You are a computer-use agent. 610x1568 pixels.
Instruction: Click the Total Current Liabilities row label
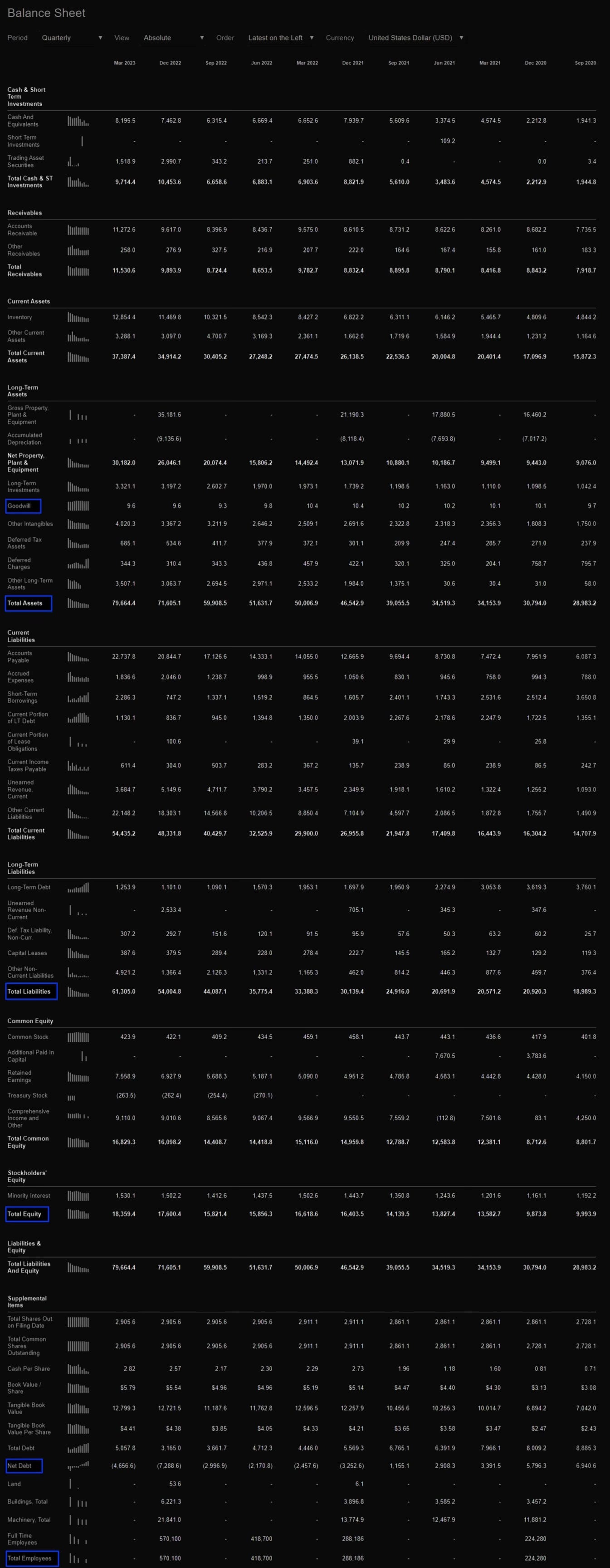(26, 834)
